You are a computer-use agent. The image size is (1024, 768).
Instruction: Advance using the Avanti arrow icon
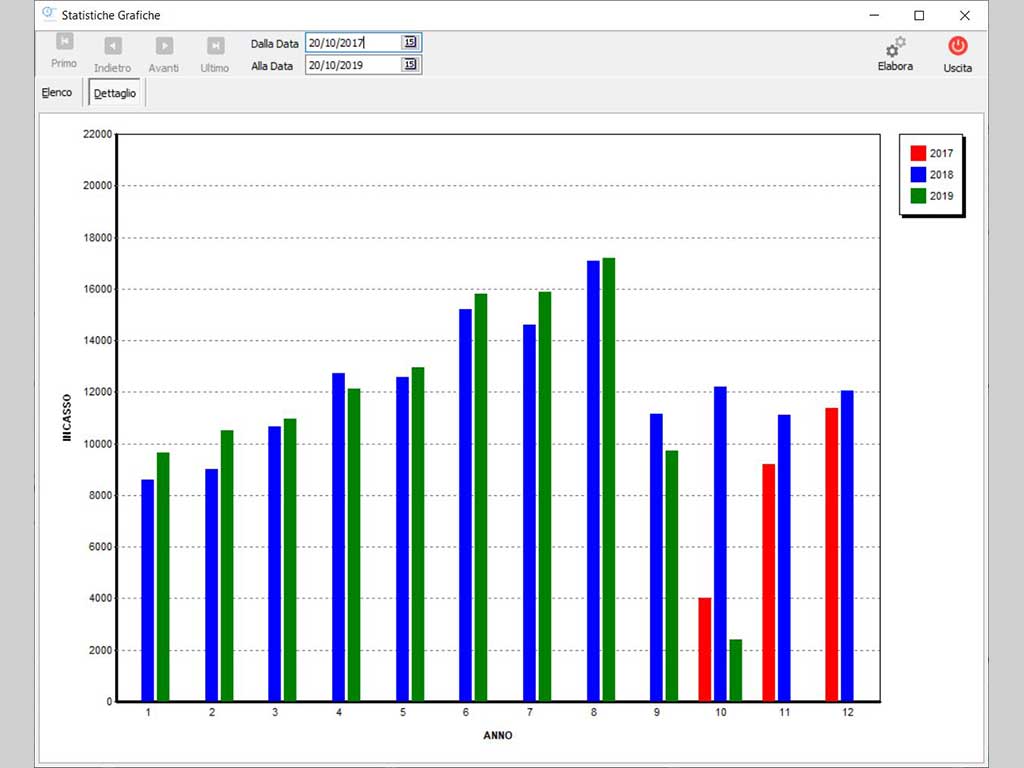164,46
